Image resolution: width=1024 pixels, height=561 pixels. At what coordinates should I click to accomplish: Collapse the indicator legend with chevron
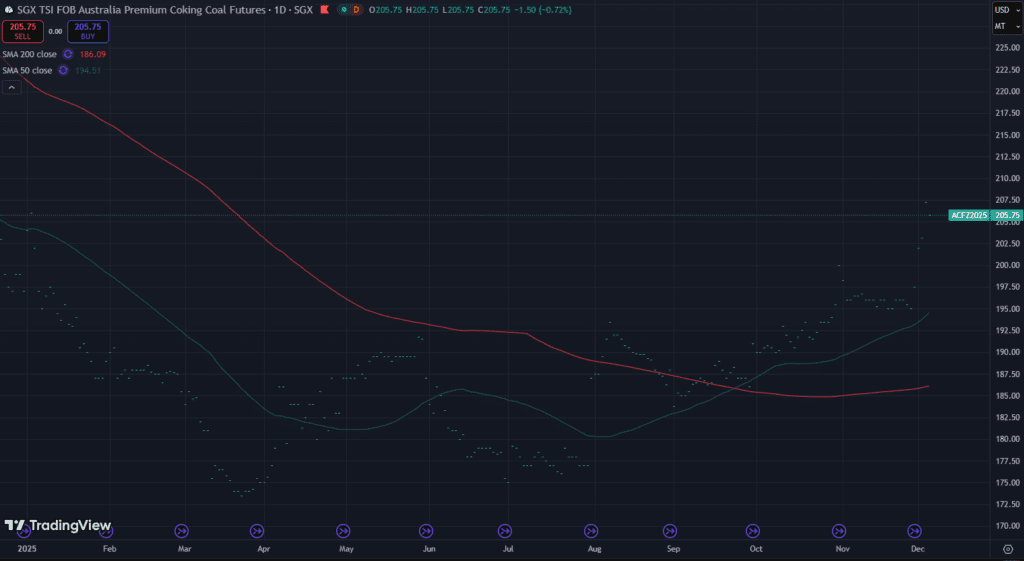click(x=11, y=88)
